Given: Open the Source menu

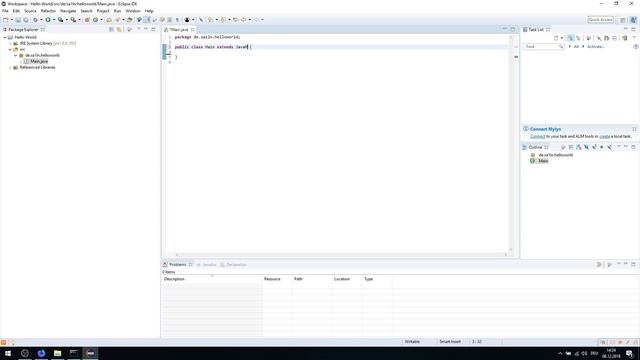Looking at the screenshot, I should coord(30,11).
